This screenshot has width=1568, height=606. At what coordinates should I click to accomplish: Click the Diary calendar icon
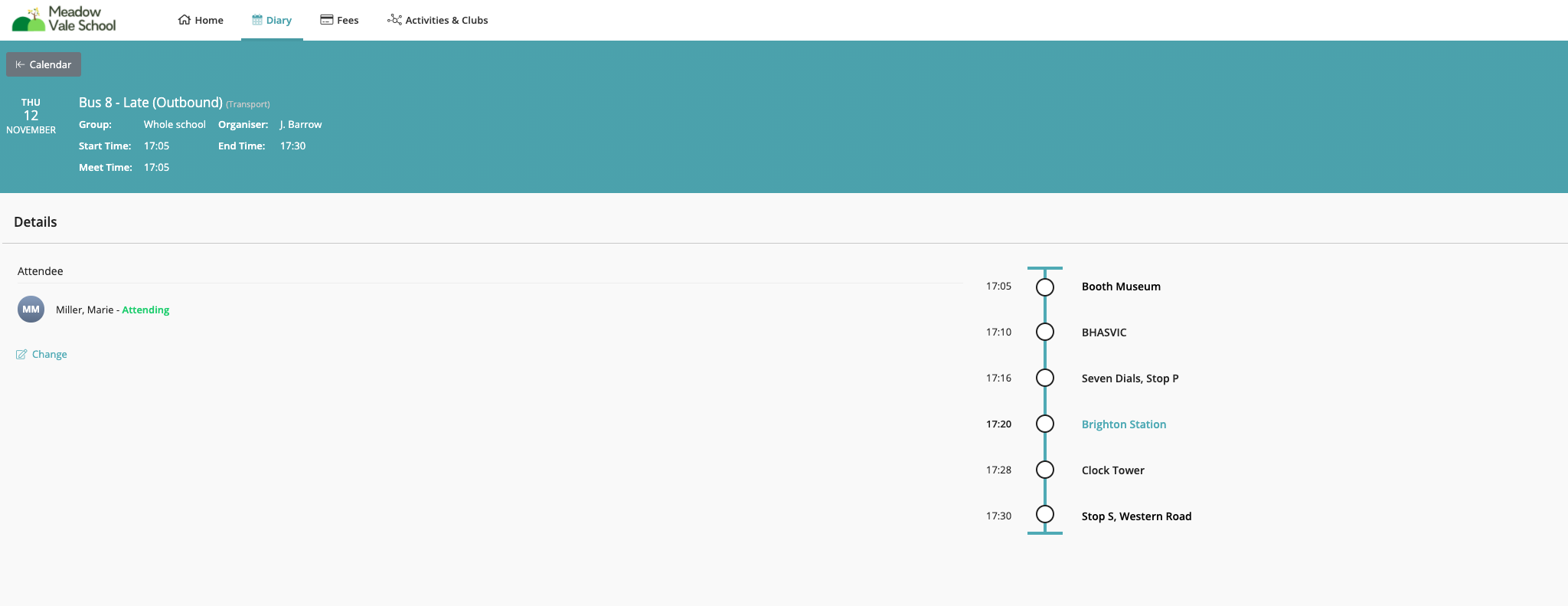pyautogui.click(x=257, y=20)
